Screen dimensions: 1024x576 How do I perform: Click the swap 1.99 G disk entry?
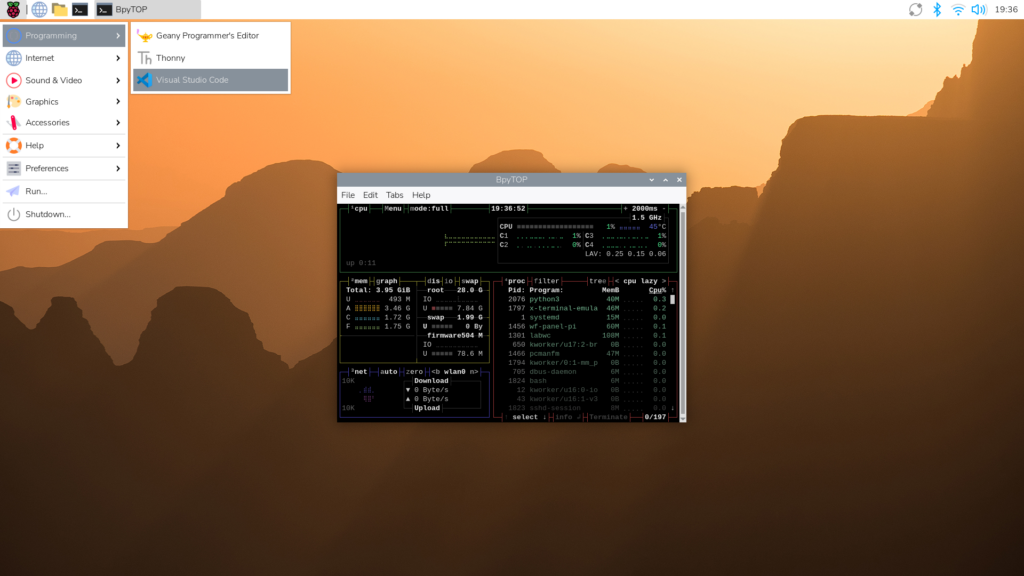[x=455, y=317]
